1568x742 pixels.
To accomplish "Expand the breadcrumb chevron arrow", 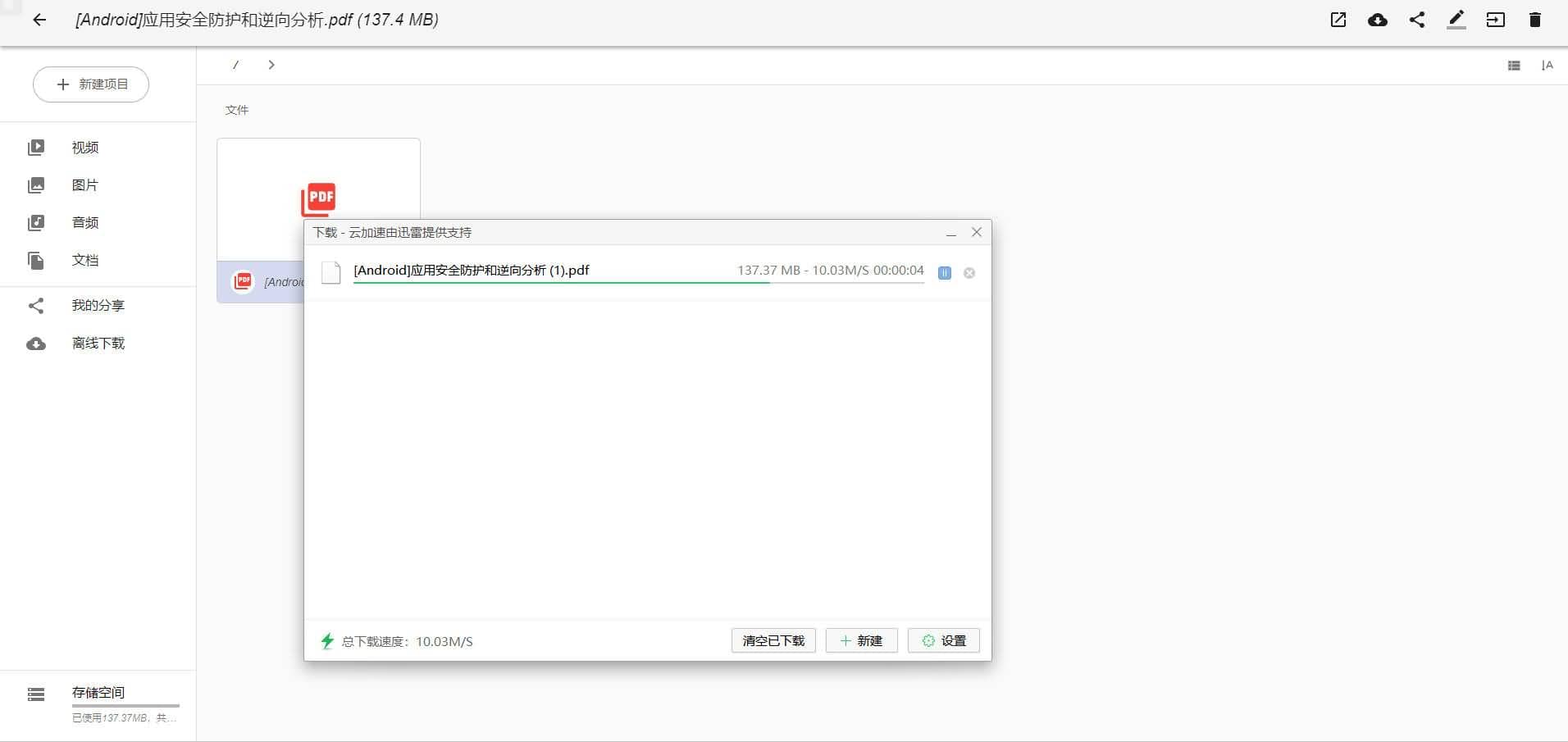I will (x=271, y=65).
